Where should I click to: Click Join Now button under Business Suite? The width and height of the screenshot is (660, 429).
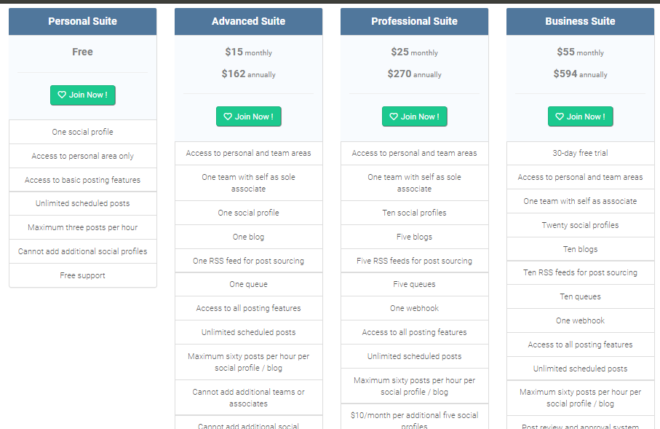[x=580, y=117]
